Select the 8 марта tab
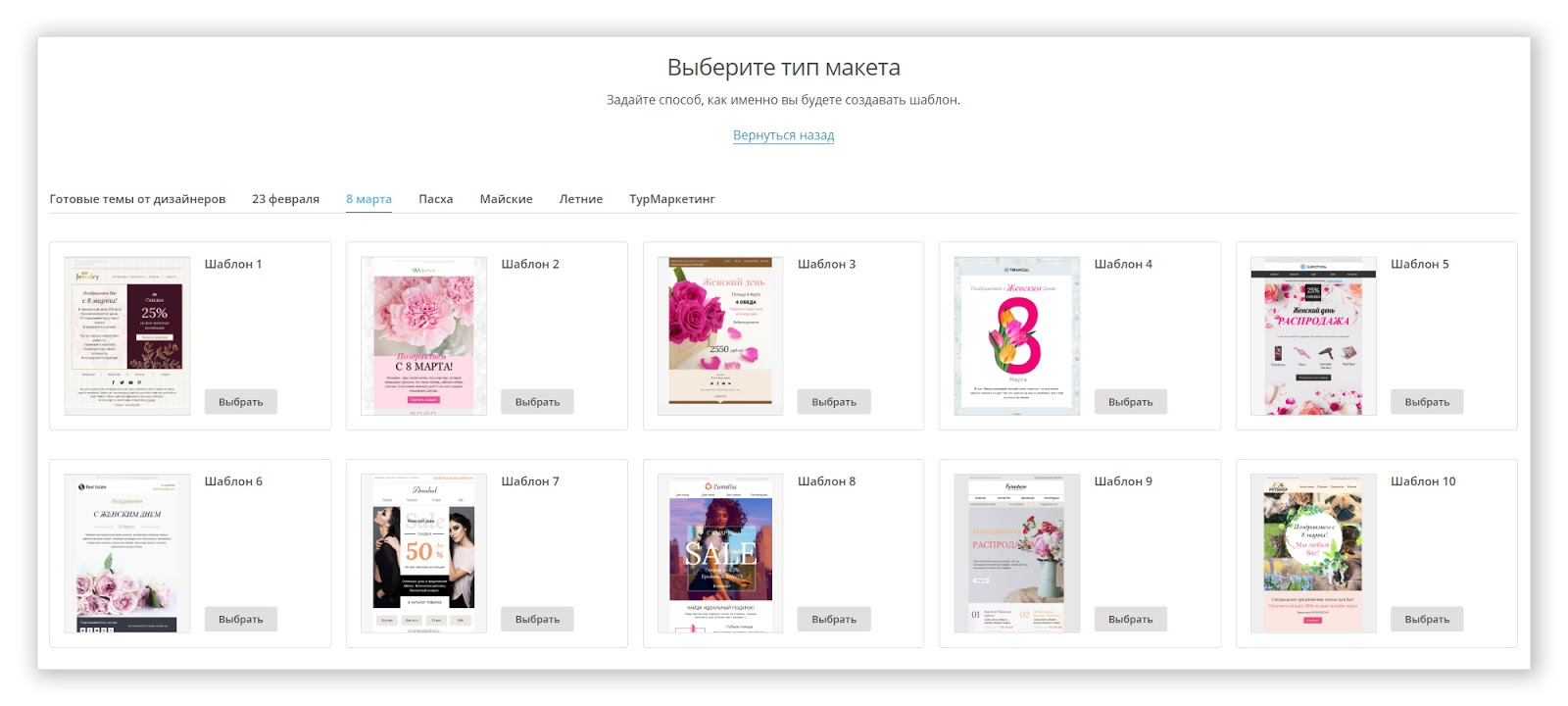Viewport: 1568px width, 706px height. 368,199
